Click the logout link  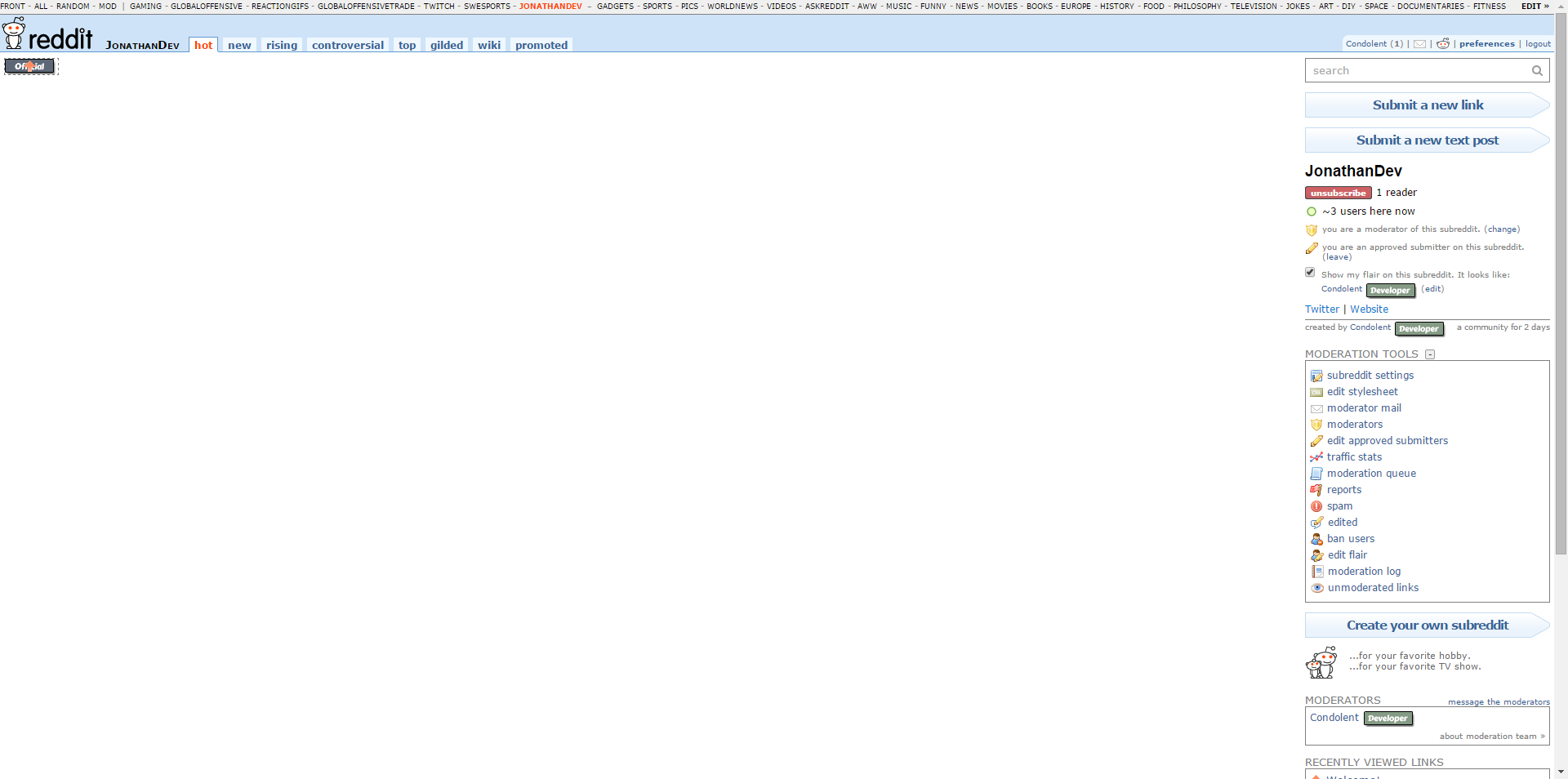[x=1538, y=44]
